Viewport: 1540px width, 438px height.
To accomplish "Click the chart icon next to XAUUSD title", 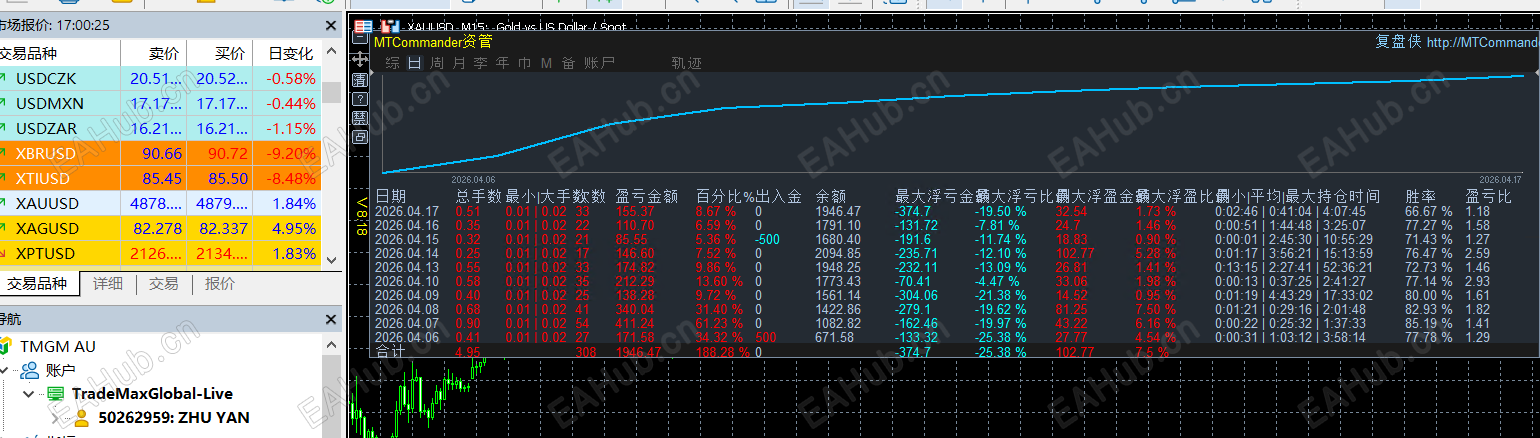I will click(390, 26).
